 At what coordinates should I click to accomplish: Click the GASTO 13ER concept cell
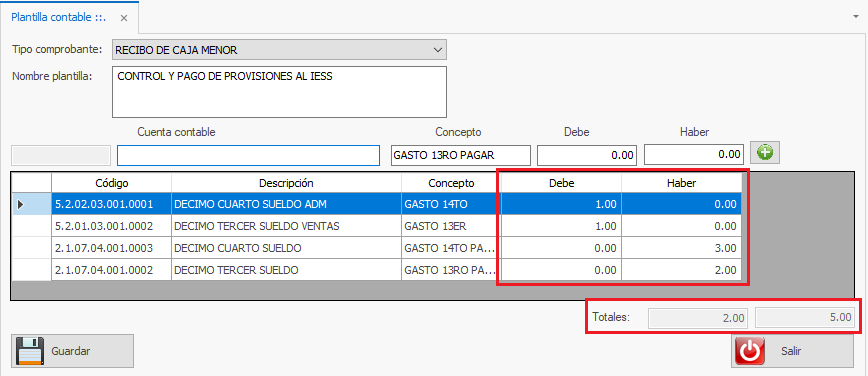click(x=451, y=226)
